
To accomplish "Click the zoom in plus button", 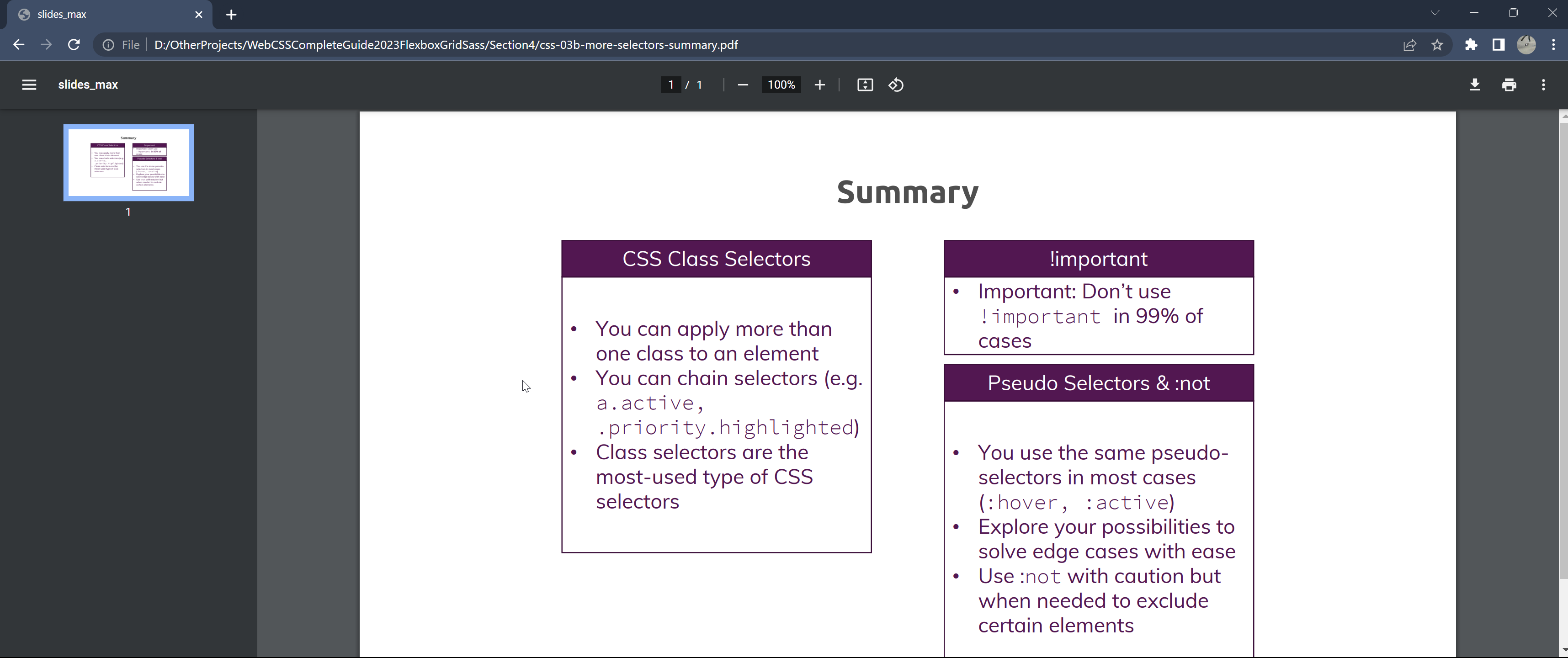I will click(x=820, y=85).
